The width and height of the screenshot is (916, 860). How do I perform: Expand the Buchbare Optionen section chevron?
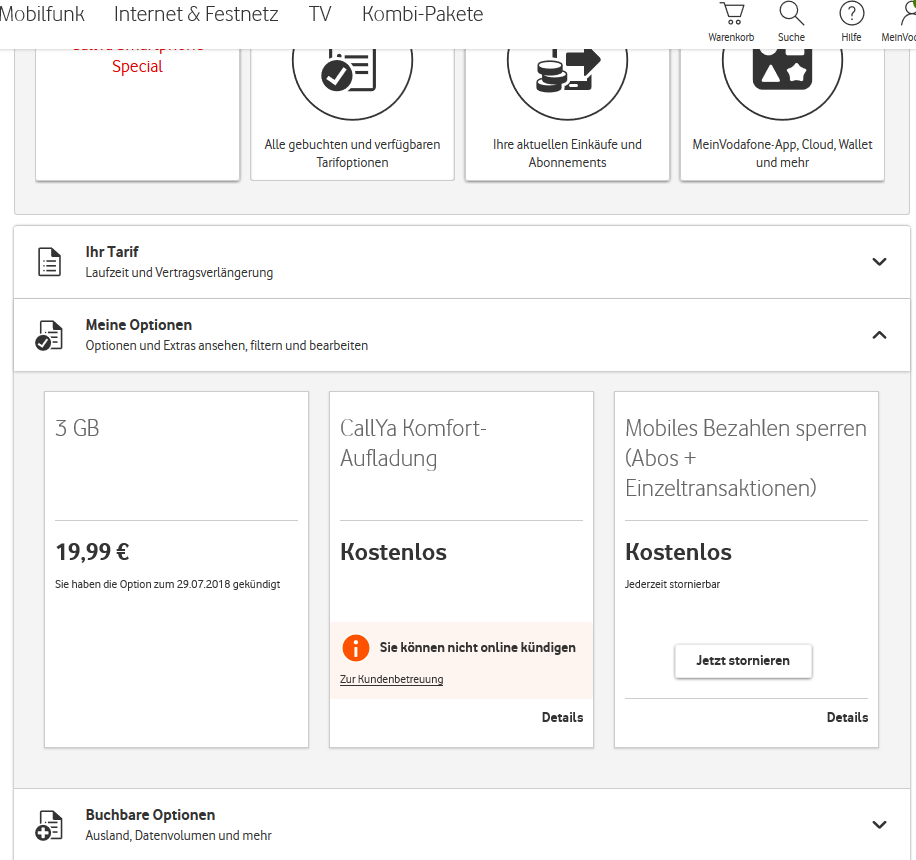tap(879, 825)
